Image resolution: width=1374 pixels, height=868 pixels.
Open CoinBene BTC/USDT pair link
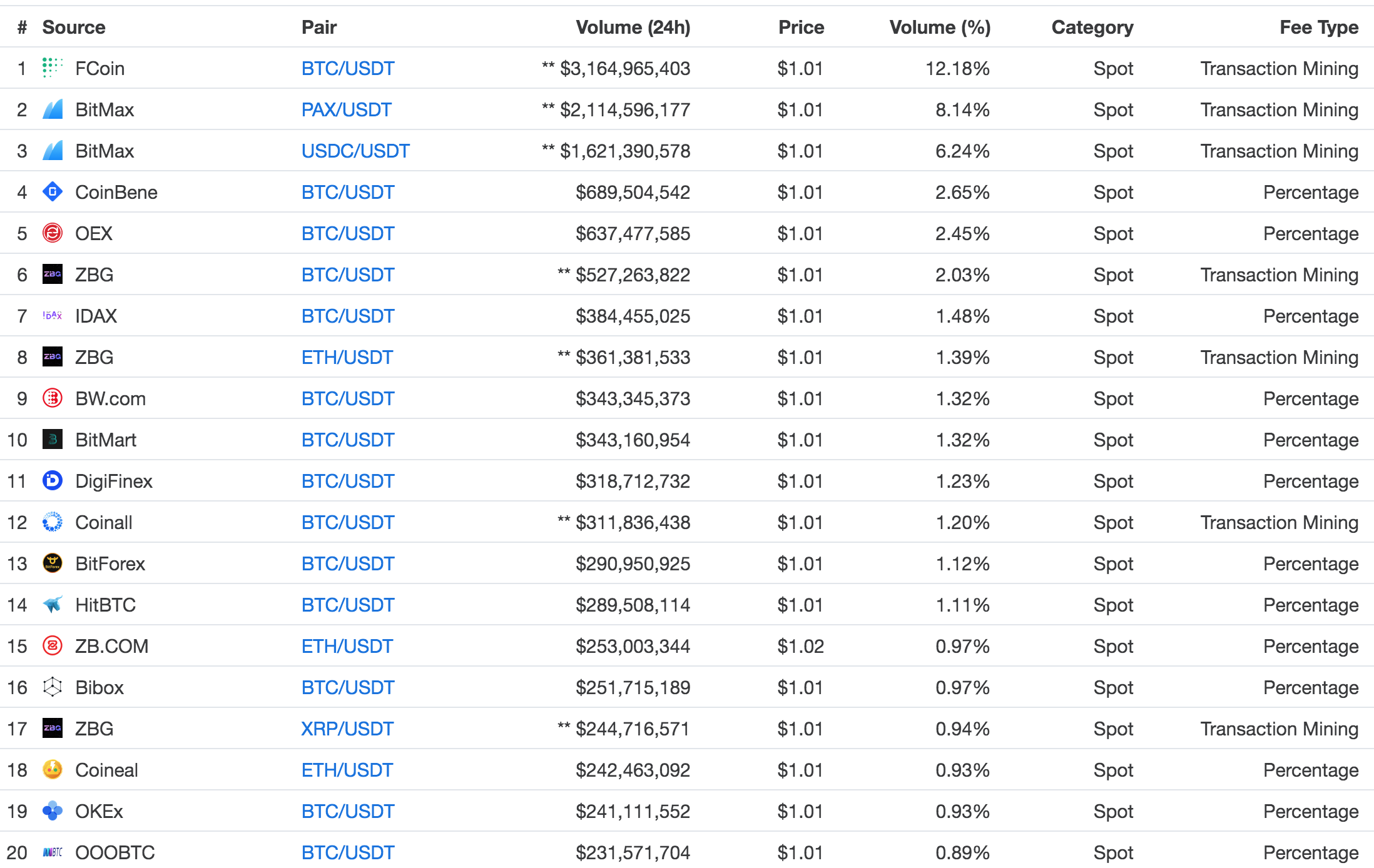[348, 192]
